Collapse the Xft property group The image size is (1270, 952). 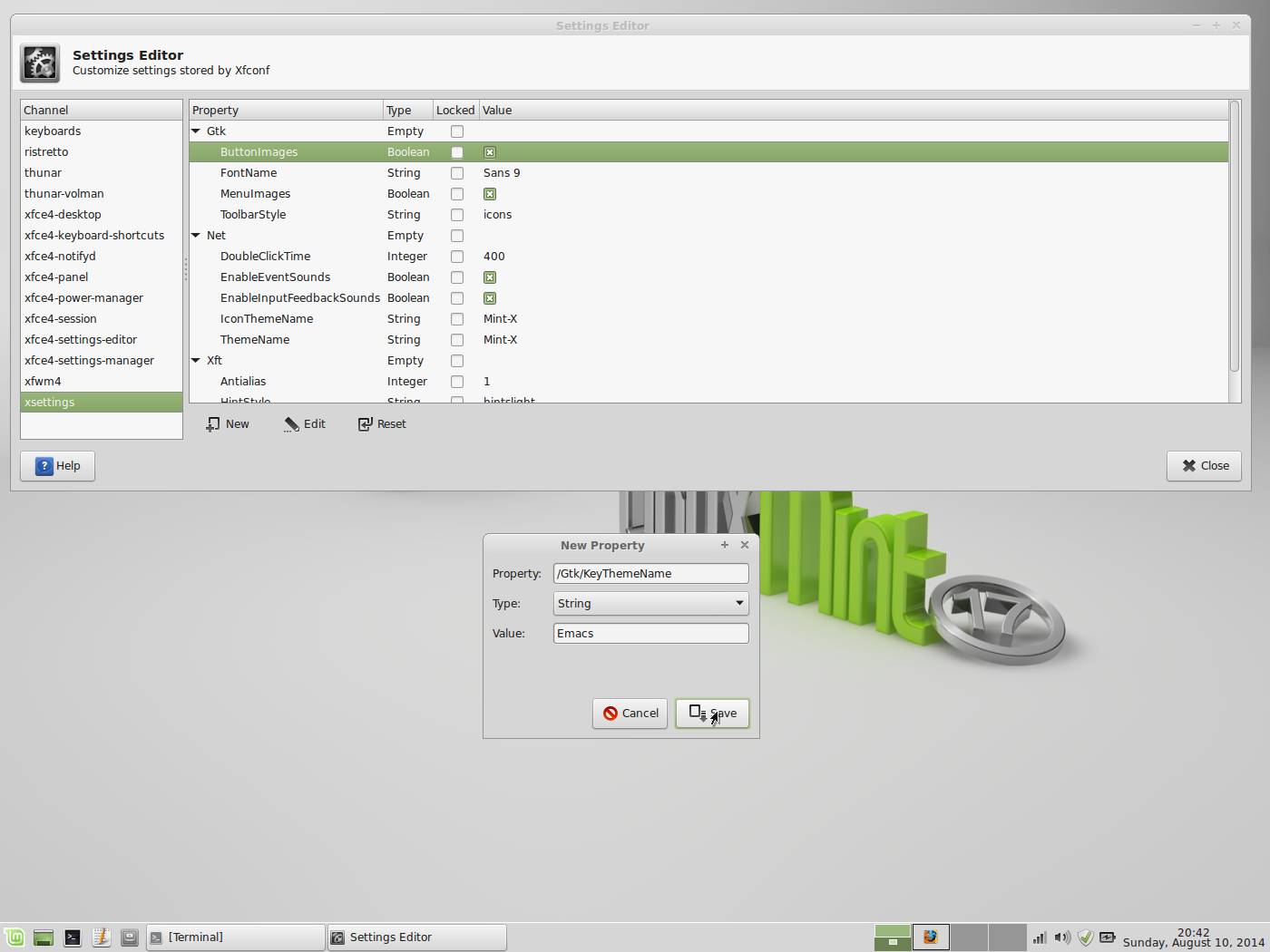tap(196, 361)
